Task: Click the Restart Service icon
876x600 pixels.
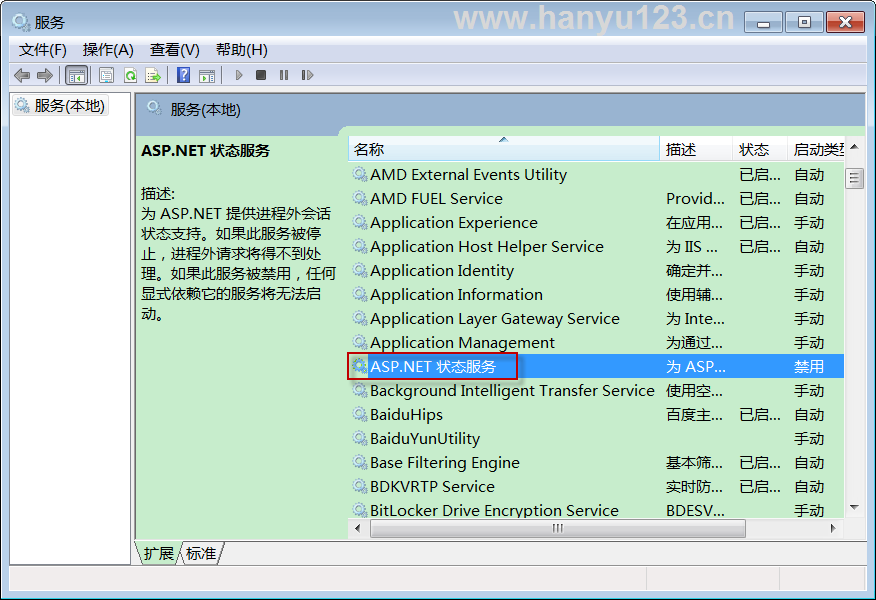Action: click(307, 75)
